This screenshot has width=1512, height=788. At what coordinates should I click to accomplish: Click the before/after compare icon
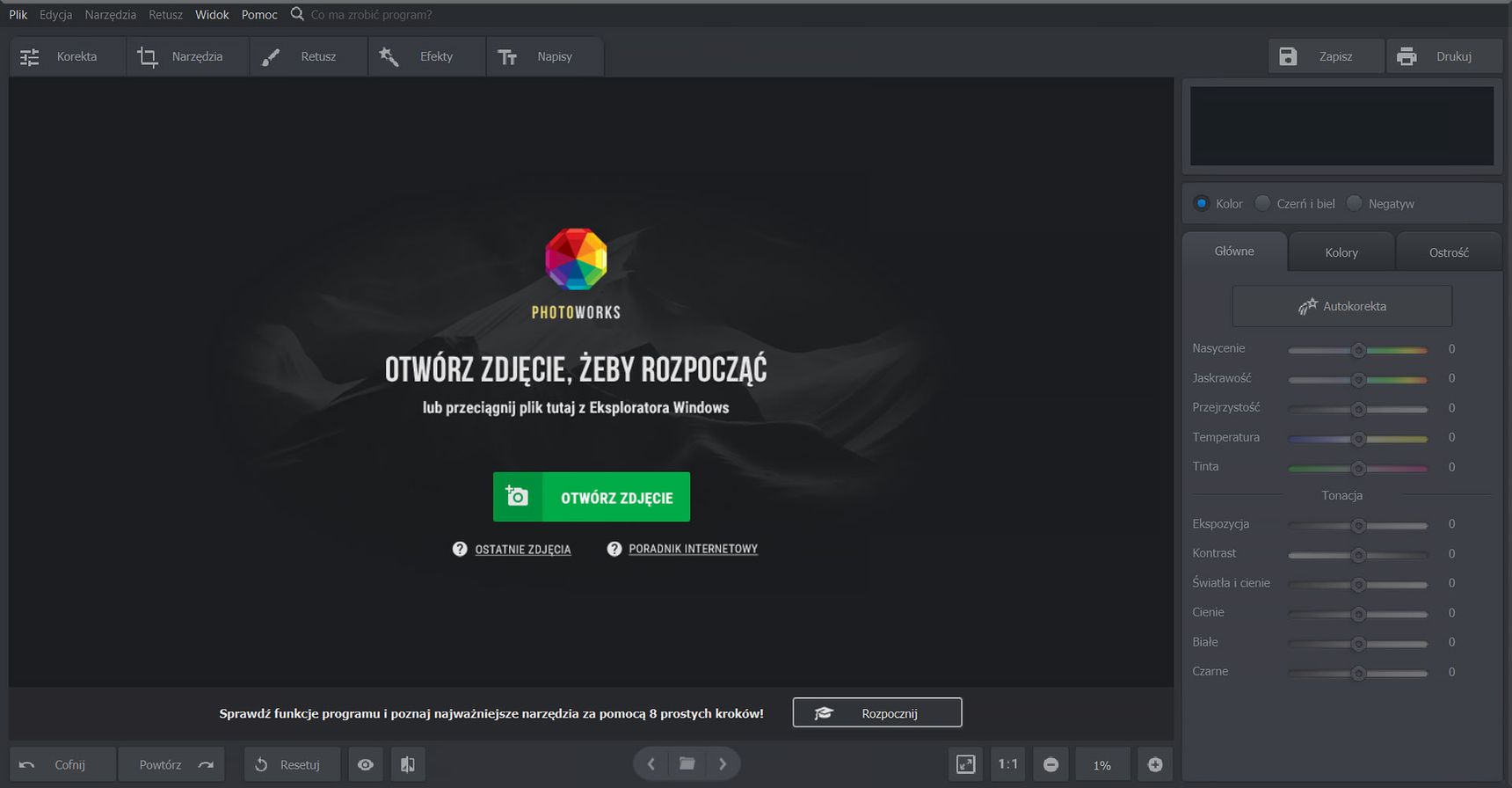pyautogui.click(x=407, y=764)
